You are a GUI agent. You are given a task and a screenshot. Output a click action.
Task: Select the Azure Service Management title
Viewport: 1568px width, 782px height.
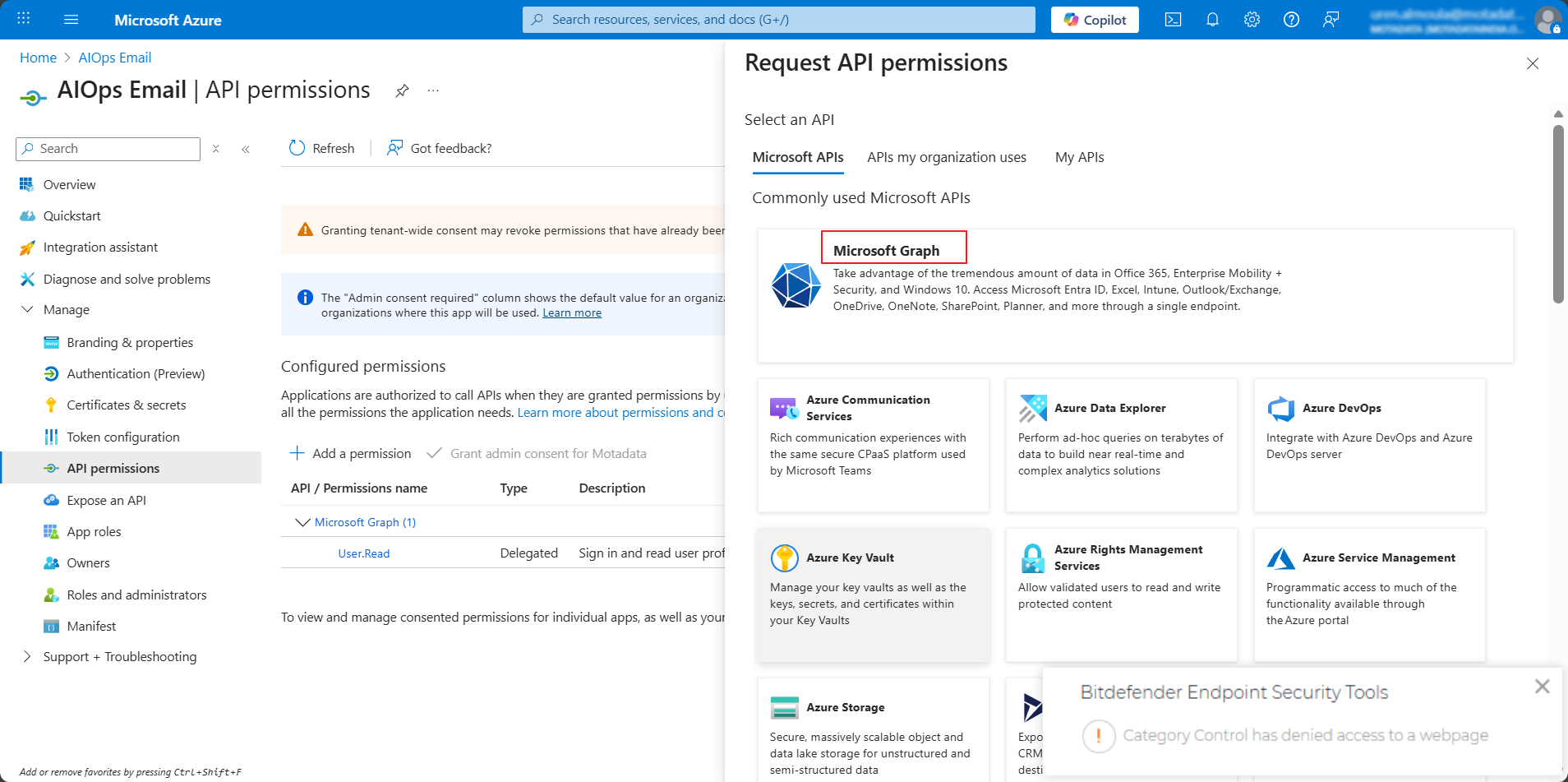click(x=1378, y=558)
